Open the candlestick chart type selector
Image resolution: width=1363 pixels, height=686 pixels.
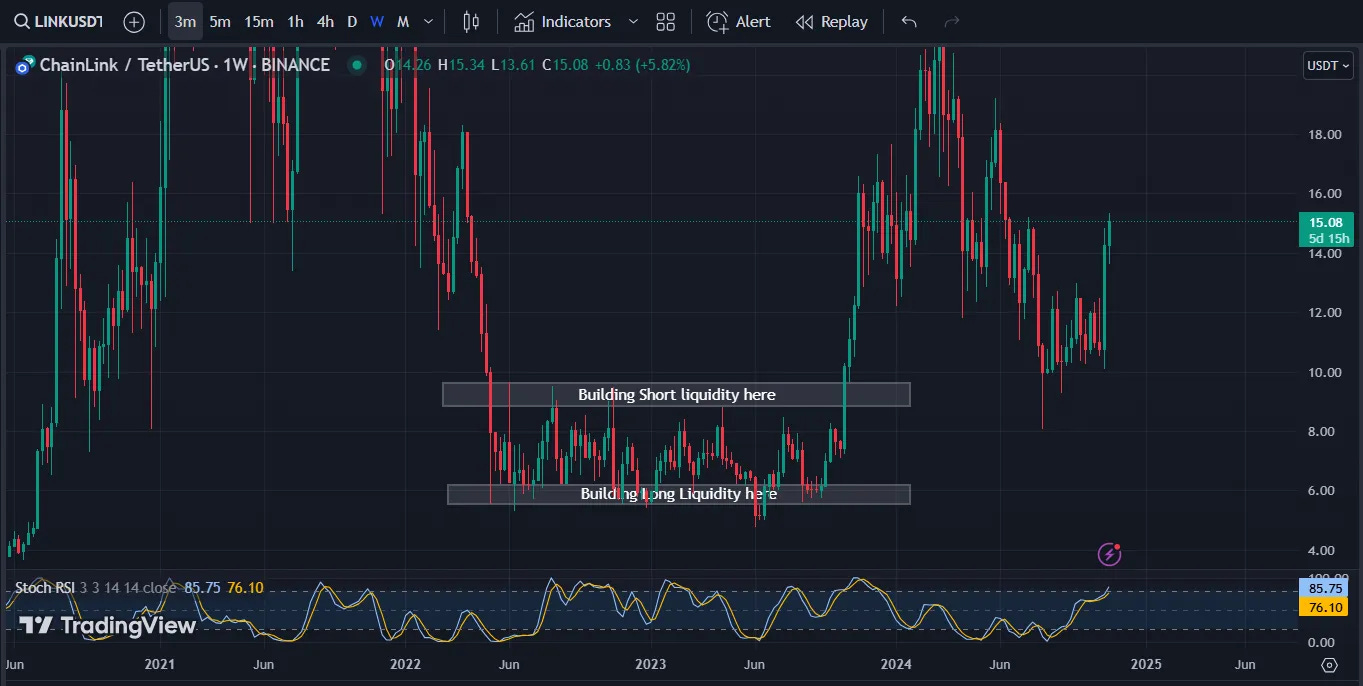pos(472,21)
